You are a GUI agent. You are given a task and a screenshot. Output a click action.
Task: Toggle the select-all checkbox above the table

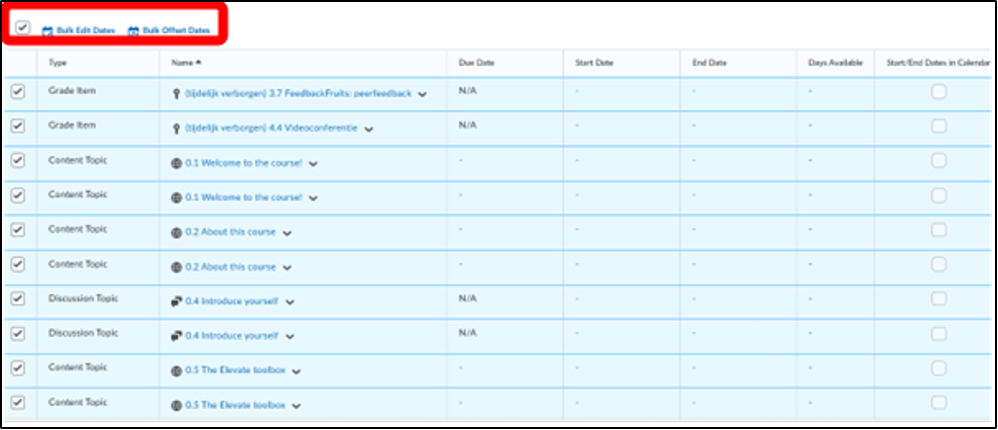[x=23, y=27]
